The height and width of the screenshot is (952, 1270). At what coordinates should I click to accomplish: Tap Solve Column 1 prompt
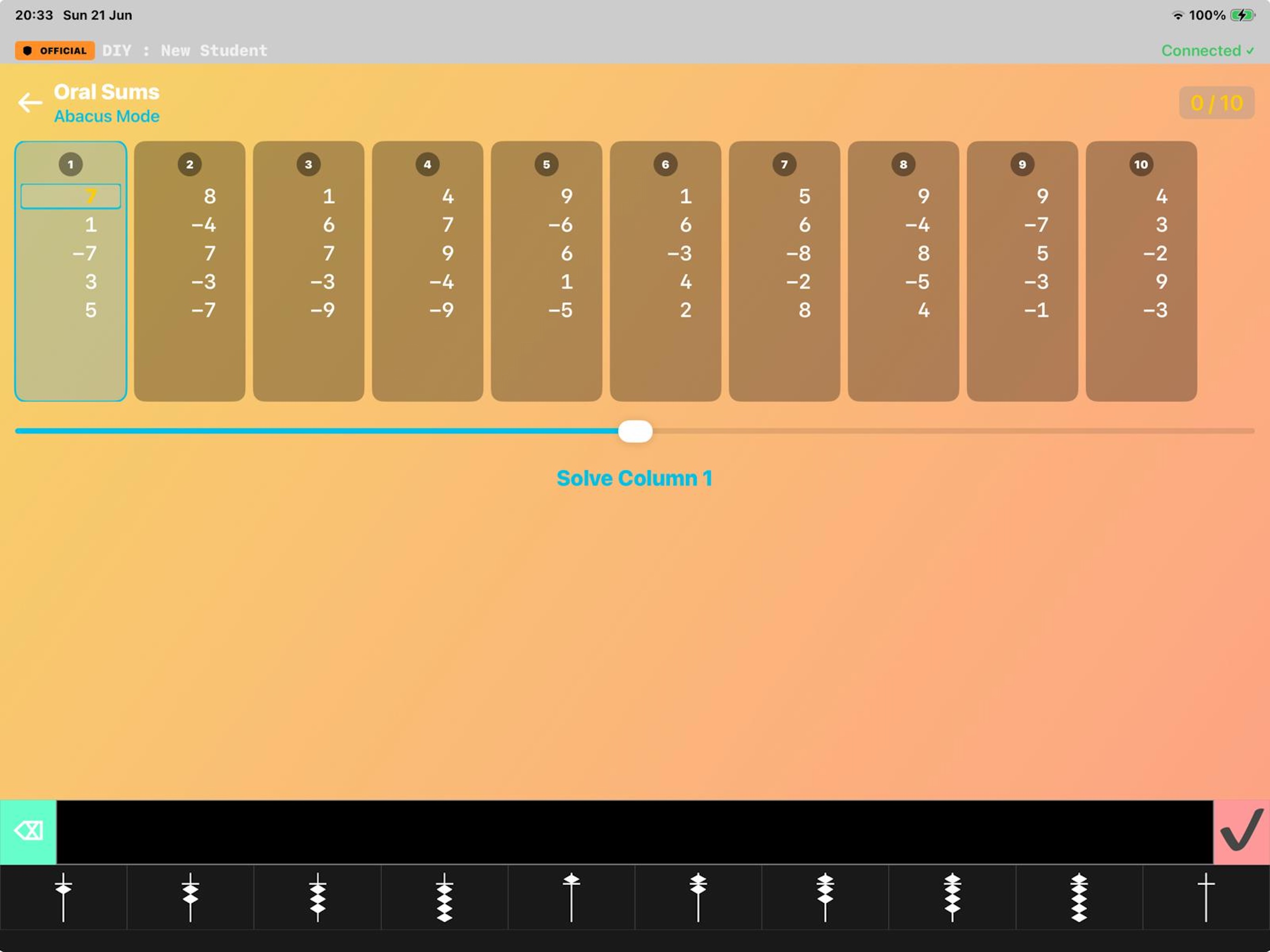click(x=635, y=478)
